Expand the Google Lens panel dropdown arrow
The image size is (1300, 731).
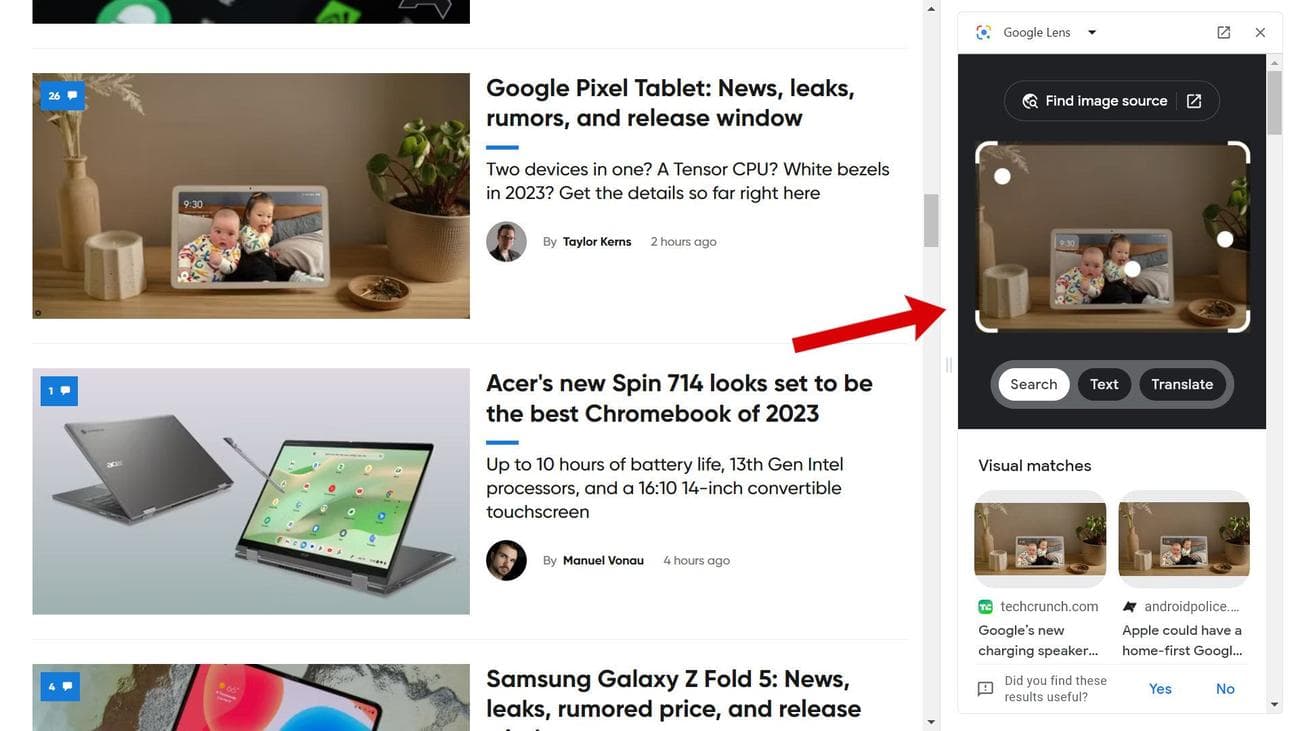pyautogui.click(x=1092, y=32)
